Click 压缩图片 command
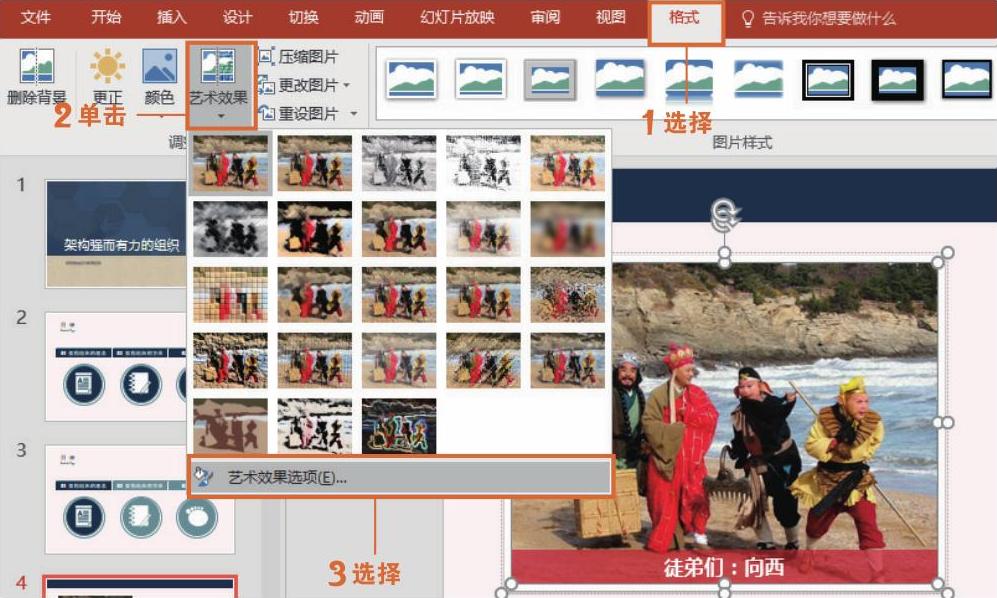The width and height of the screenshot is (997, 598). point(298,57)
